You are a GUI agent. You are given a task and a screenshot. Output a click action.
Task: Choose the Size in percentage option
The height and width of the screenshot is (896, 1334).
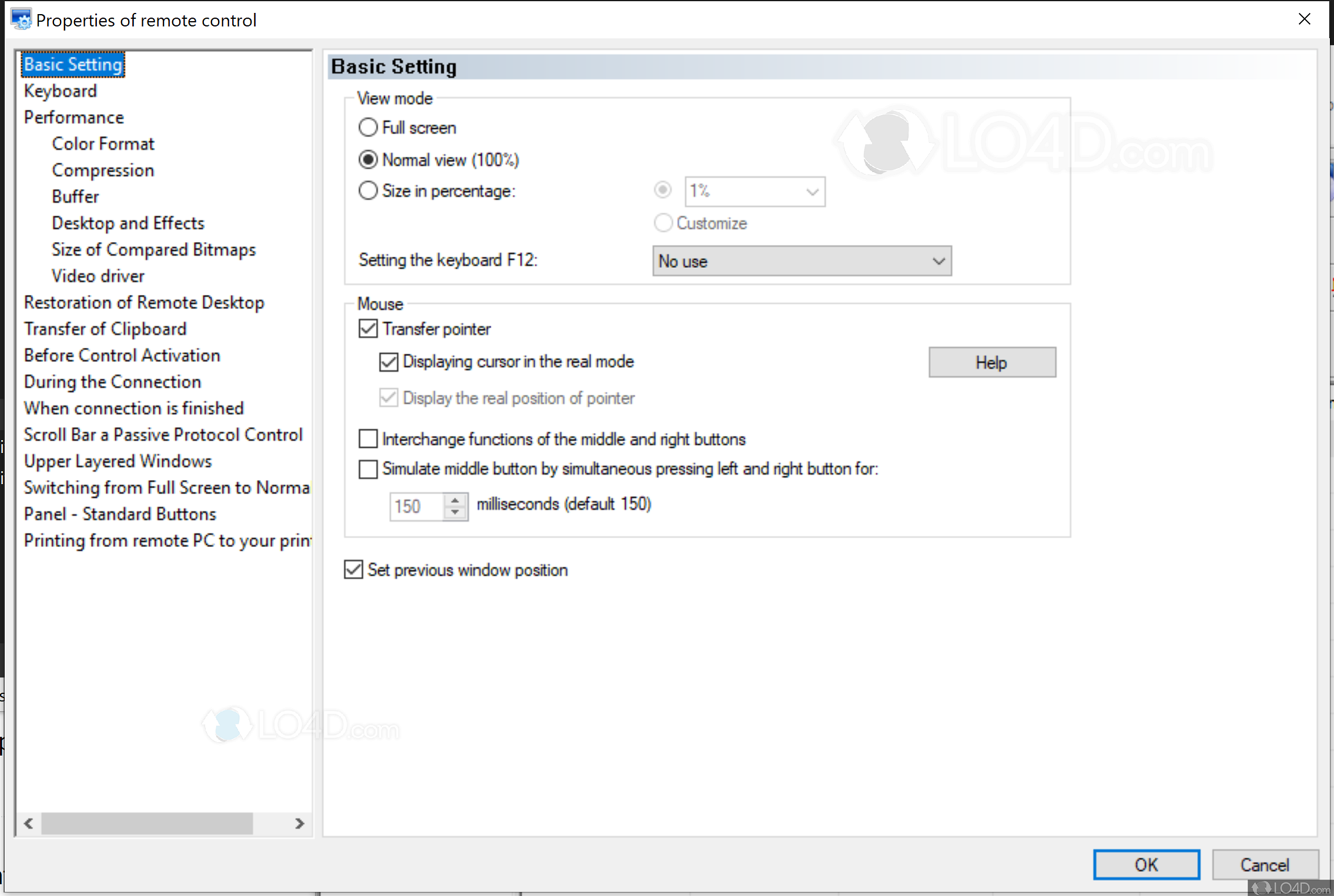(x=367, y=190)
